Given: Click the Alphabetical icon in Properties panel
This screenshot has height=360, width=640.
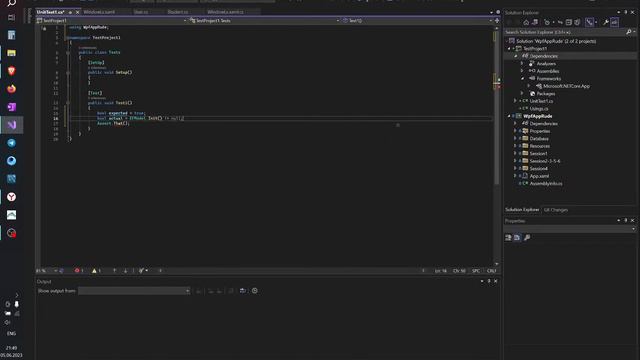Looking at the screenshot, I should (x=517, y=238).
